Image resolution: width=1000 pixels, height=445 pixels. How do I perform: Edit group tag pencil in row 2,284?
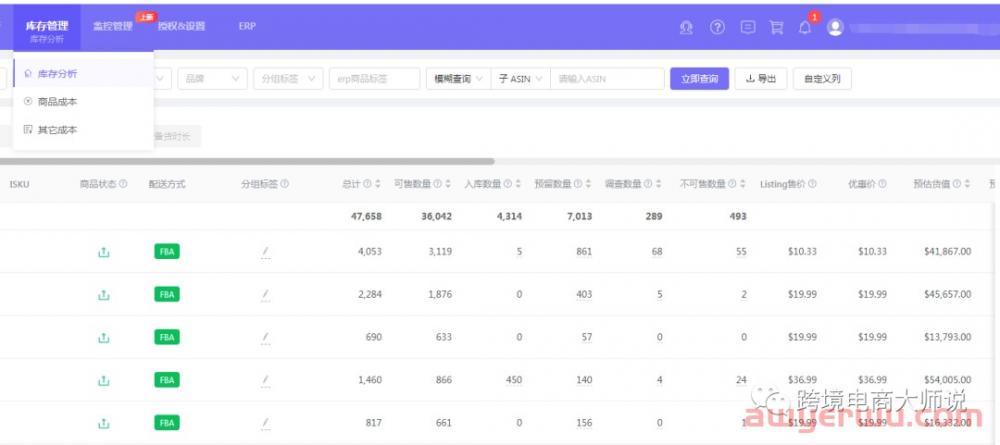pos(265,295)
